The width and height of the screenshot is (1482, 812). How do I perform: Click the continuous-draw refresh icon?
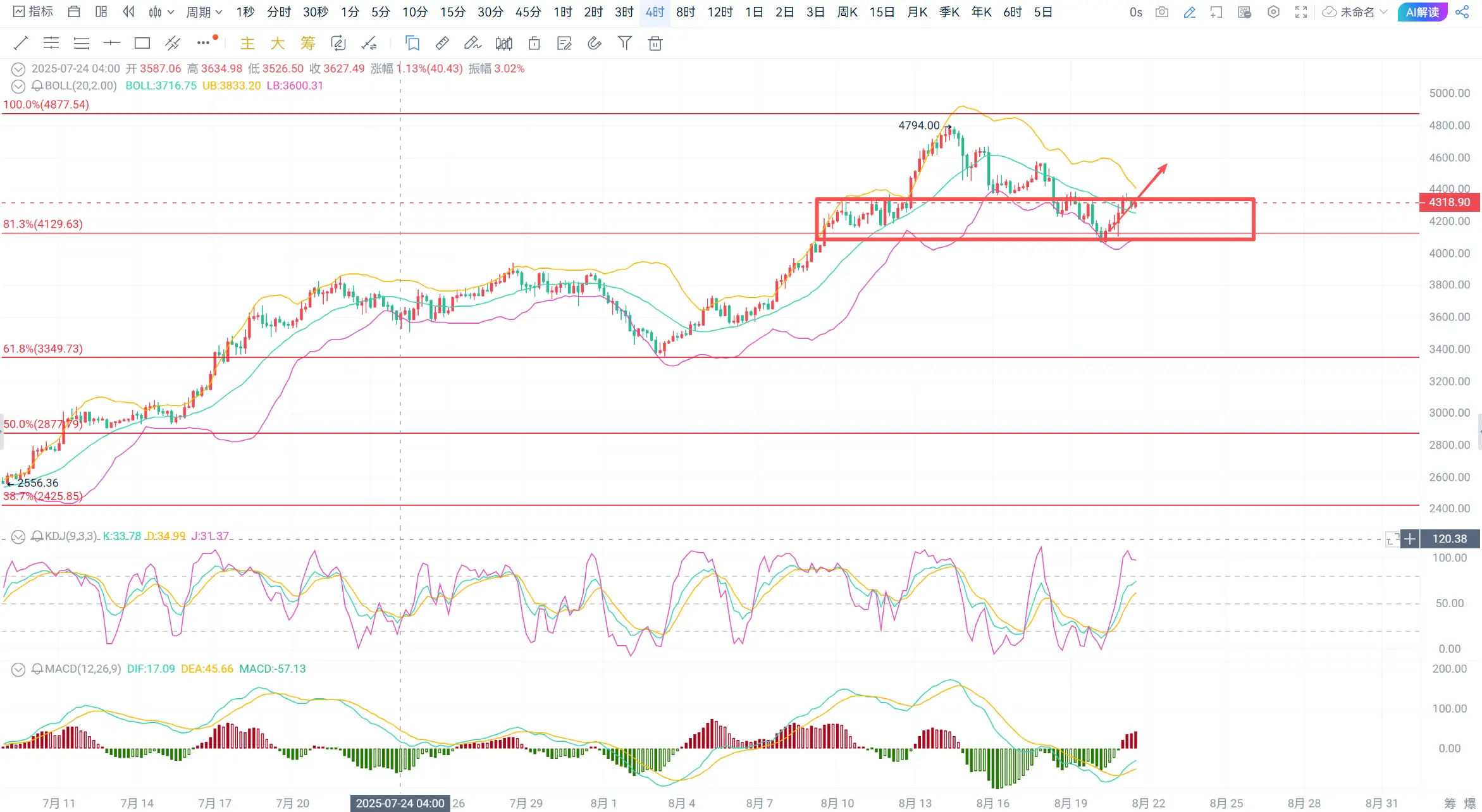338,43
